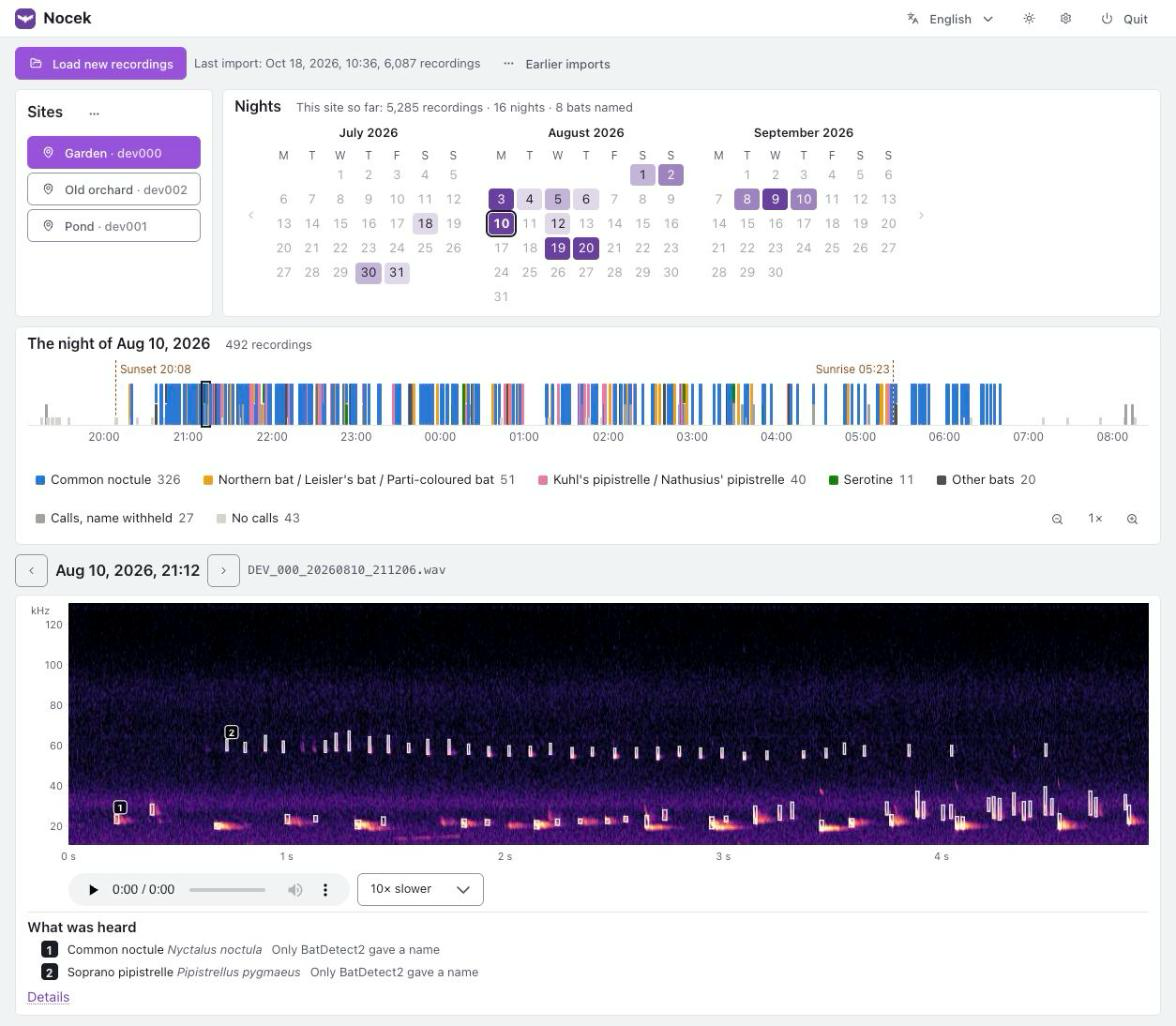1176x1026 pixels.
Task: Toggle Other bats legend filter
Action: (x=986, y=479)
